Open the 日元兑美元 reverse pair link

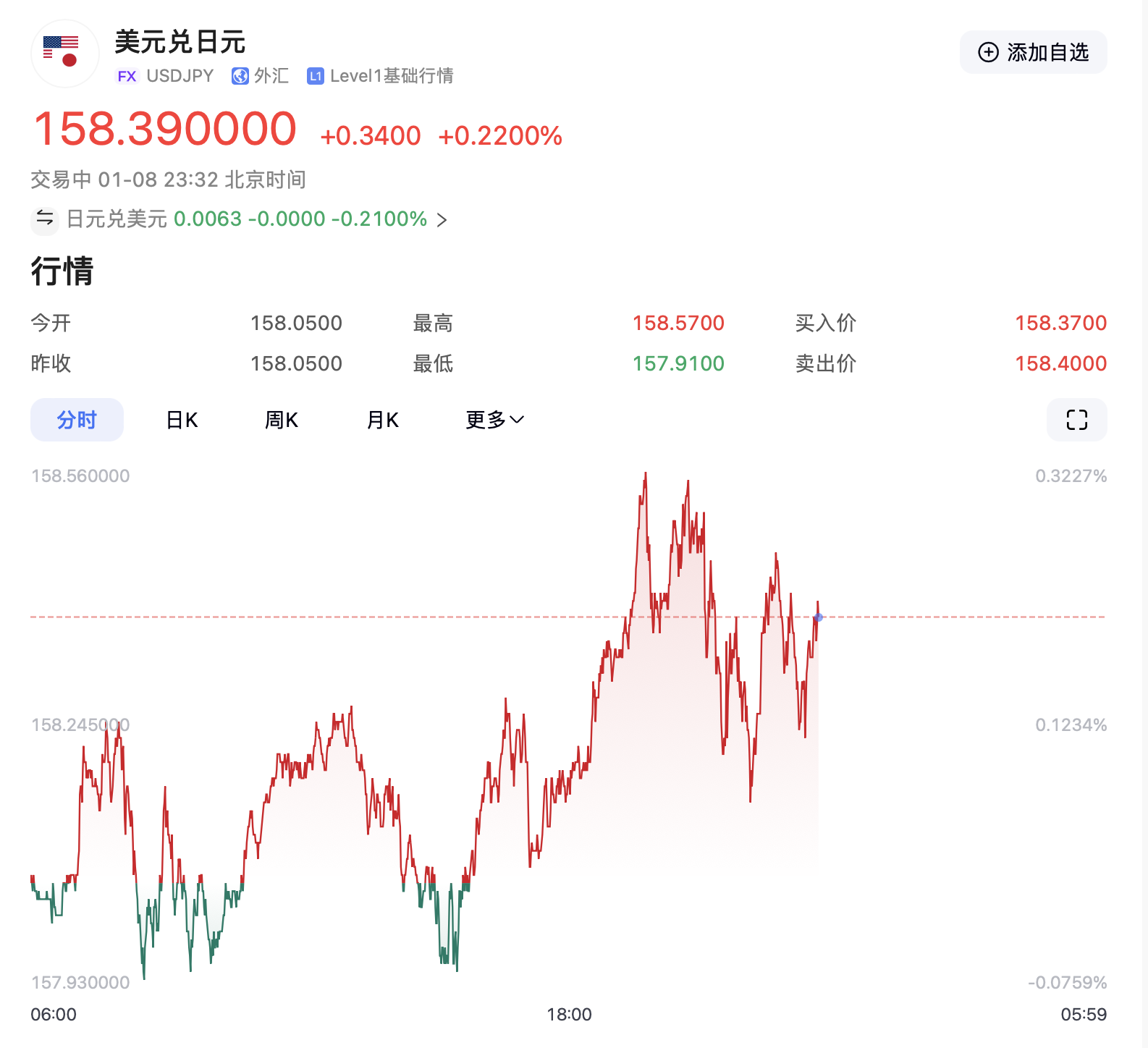pyautogui.click(x=117, y=219)
